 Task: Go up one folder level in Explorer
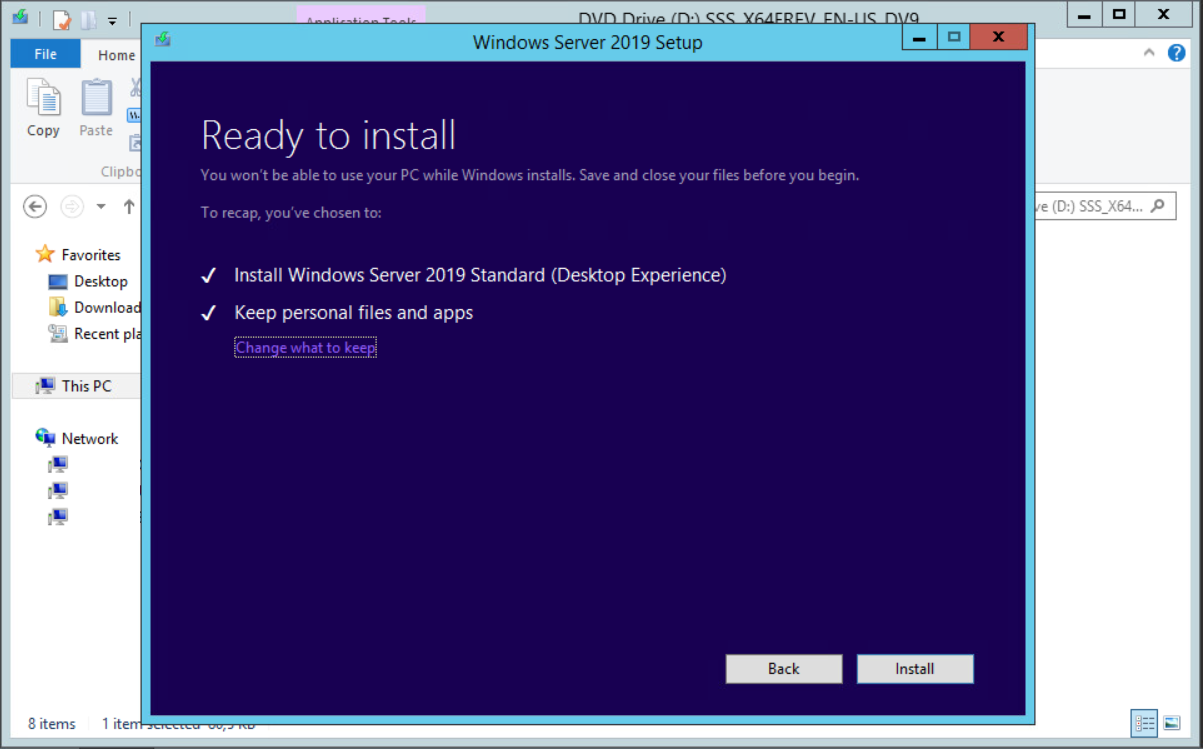pyautogui.click(x=129, y=207)
